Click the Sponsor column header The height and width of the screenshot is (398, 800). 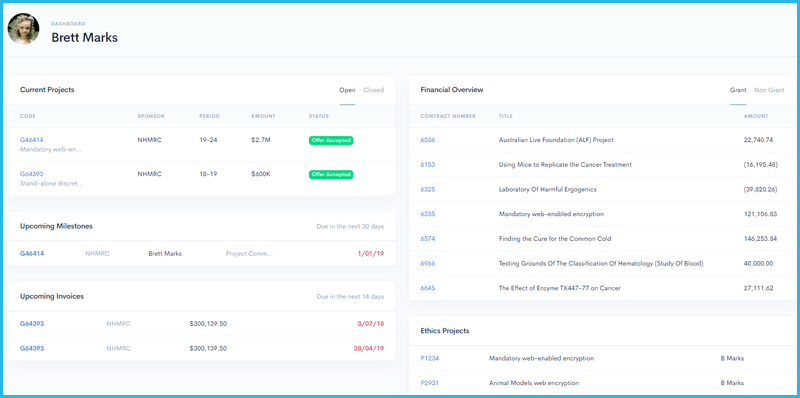click(151, 116)
